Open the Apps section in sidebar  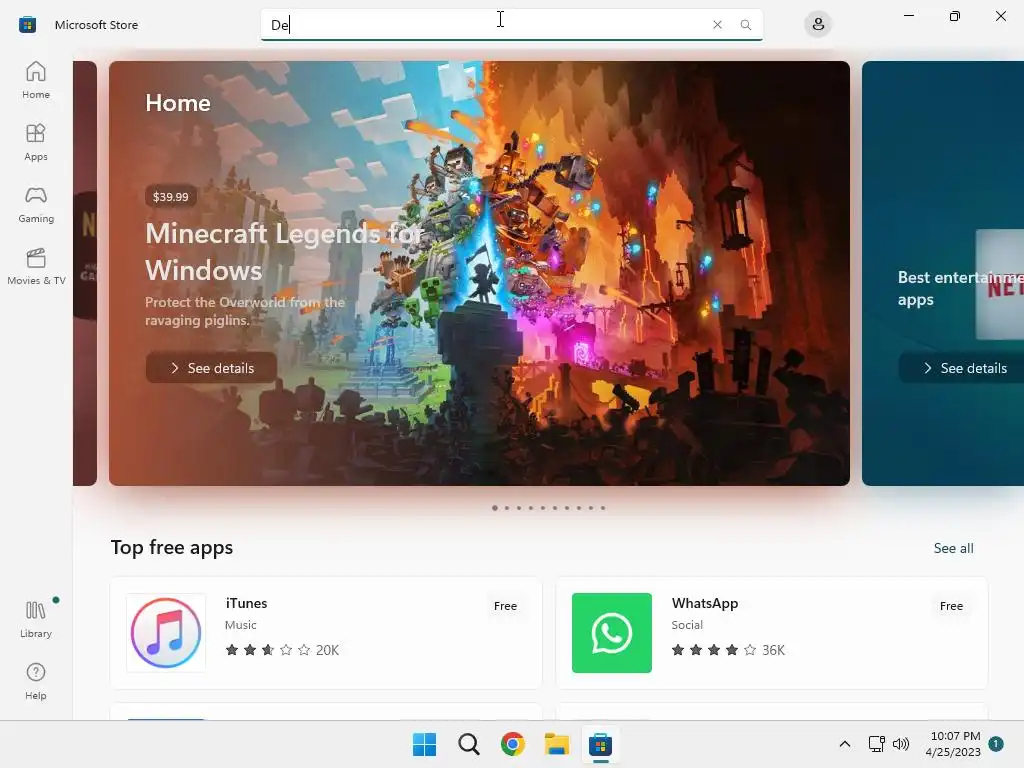[x=36, y=142]
